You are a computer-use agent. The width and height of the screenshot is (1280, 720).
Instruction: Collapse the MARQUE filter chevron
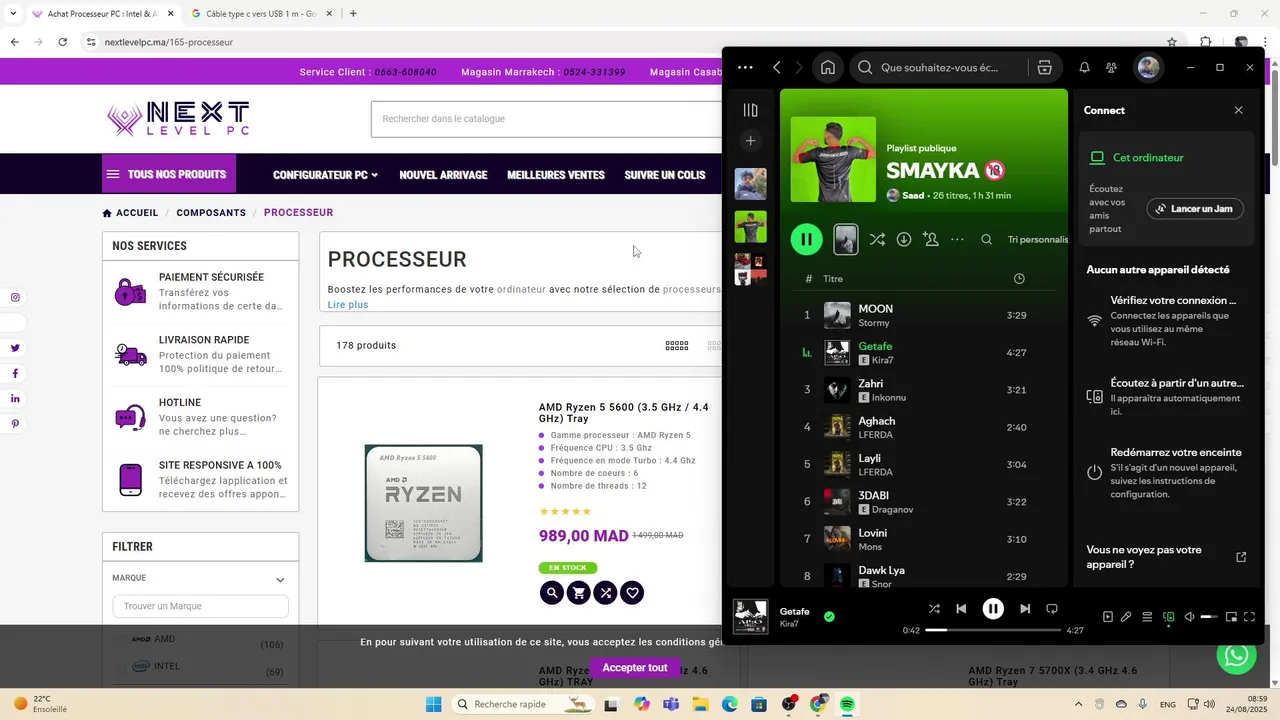pyautogui.click(x=280, y=580)
